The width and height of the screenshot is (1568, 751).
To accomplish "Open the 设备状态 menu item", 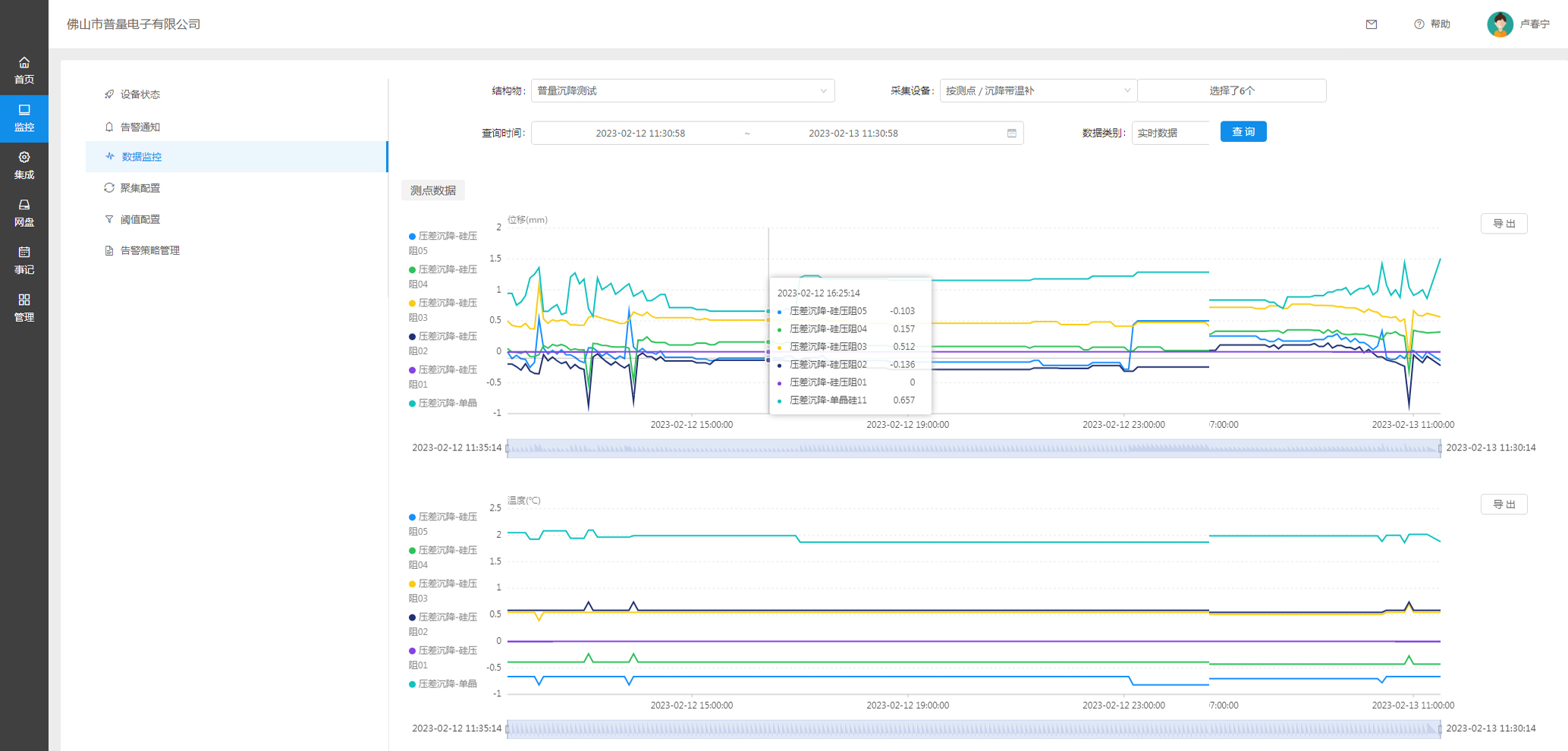I will pos(140,95).
